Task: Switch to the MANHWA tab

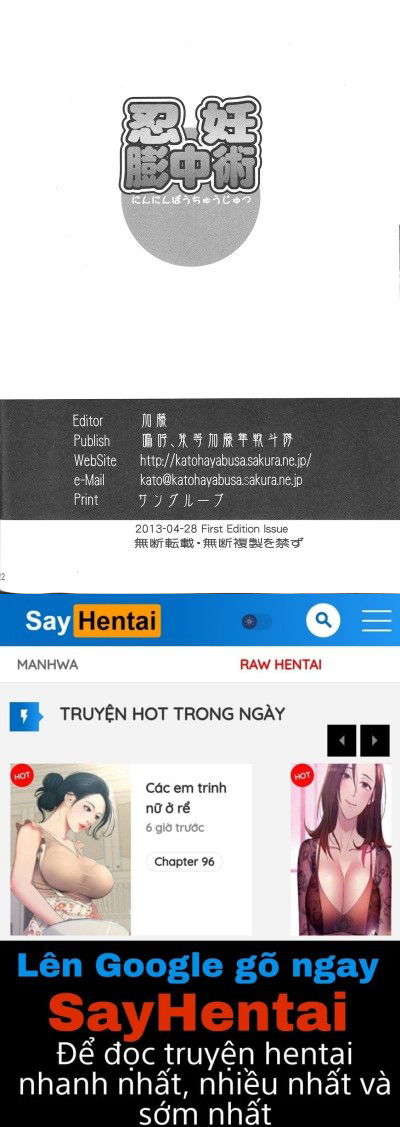Action: pyautogui.click(x=47, y=665)
